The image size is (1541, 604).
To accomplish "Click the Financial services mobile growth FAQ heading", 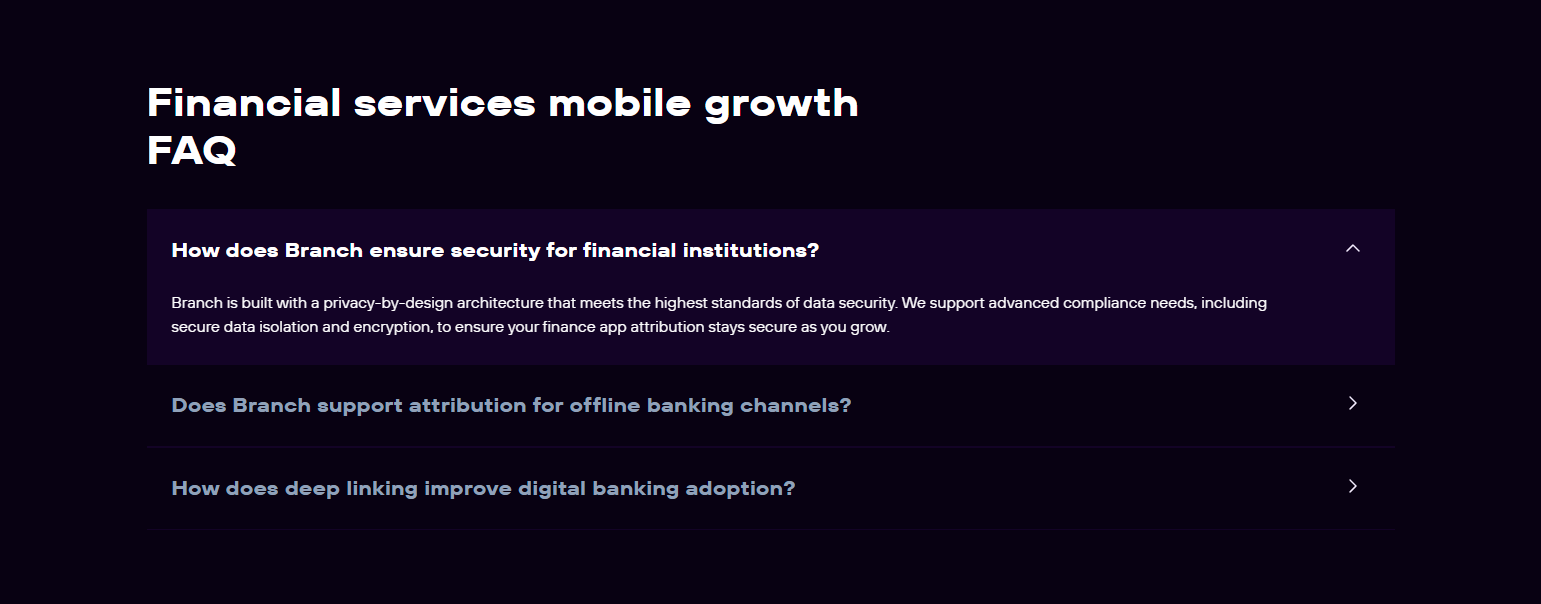I will (502, 125).
